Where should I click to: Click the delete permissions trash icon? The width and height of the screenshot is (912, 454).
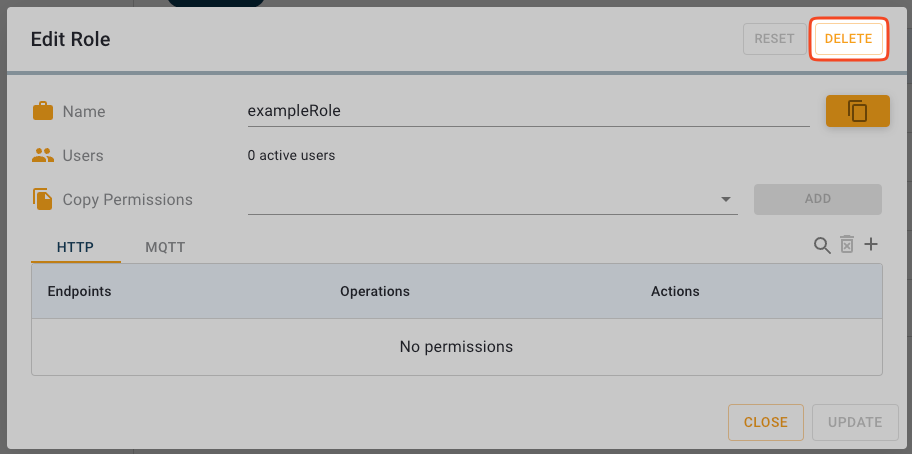(x=847, y=245)
